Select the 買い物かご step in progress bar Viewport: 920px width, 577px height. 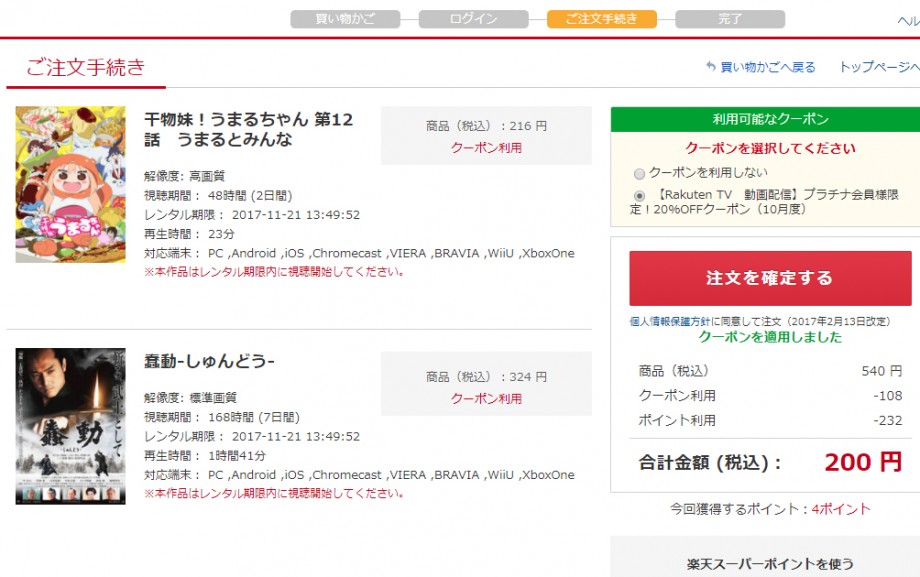(345, 19)
